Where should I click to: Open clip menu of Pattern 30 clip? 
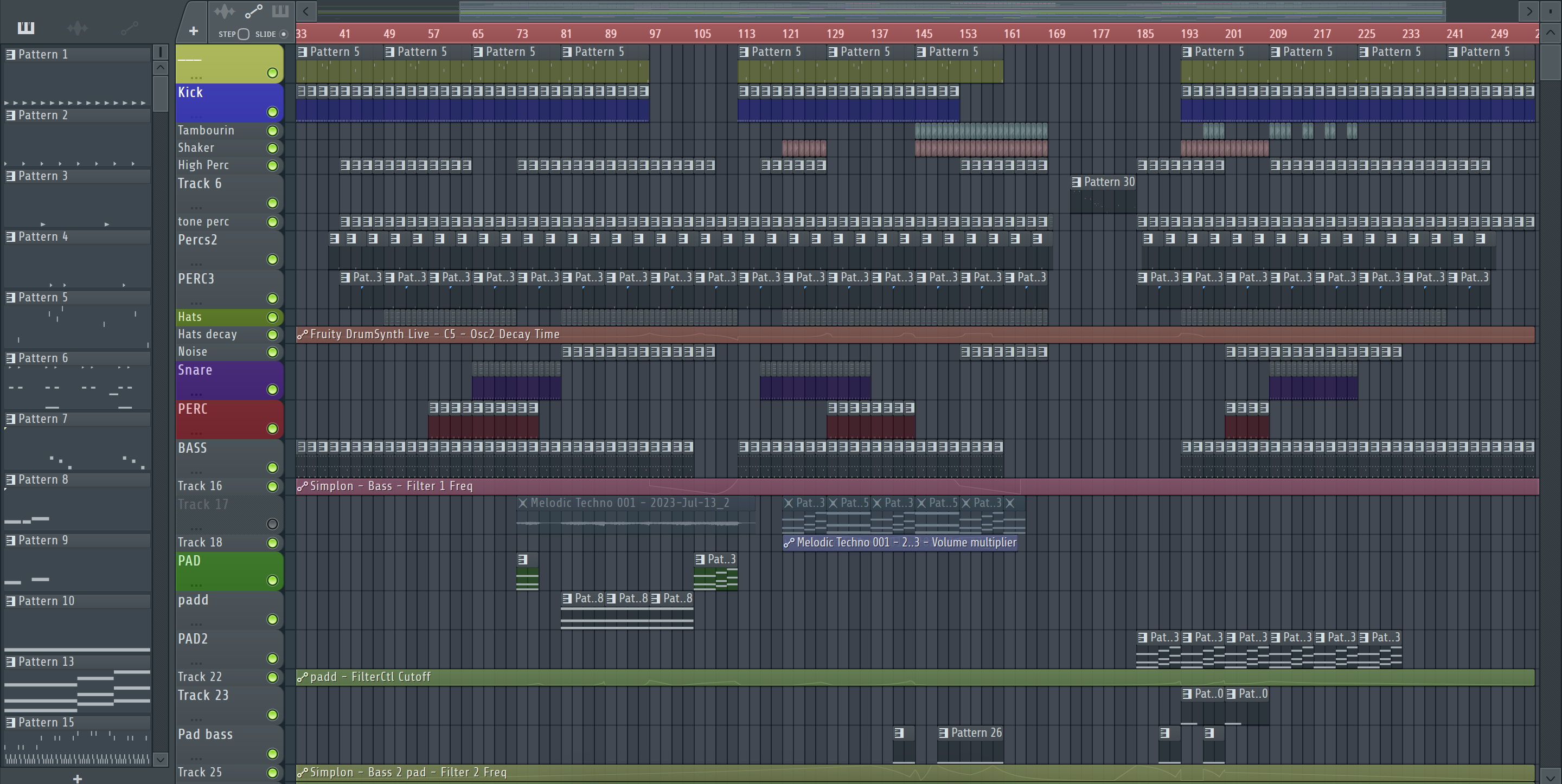pyautogui.click(x=1076, y=182)
